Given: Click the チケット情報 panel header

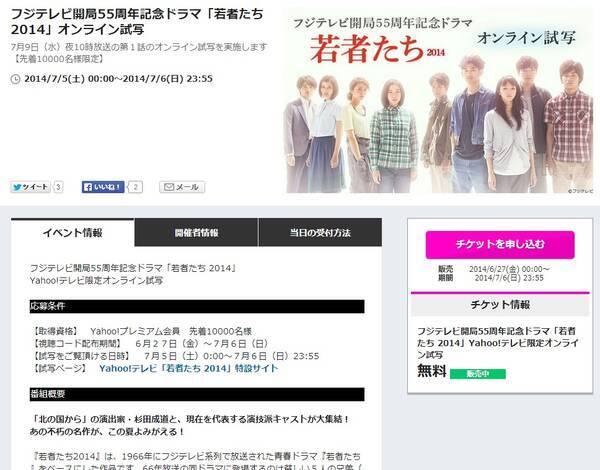Looking at the screenshot, I should coord(500,305).
